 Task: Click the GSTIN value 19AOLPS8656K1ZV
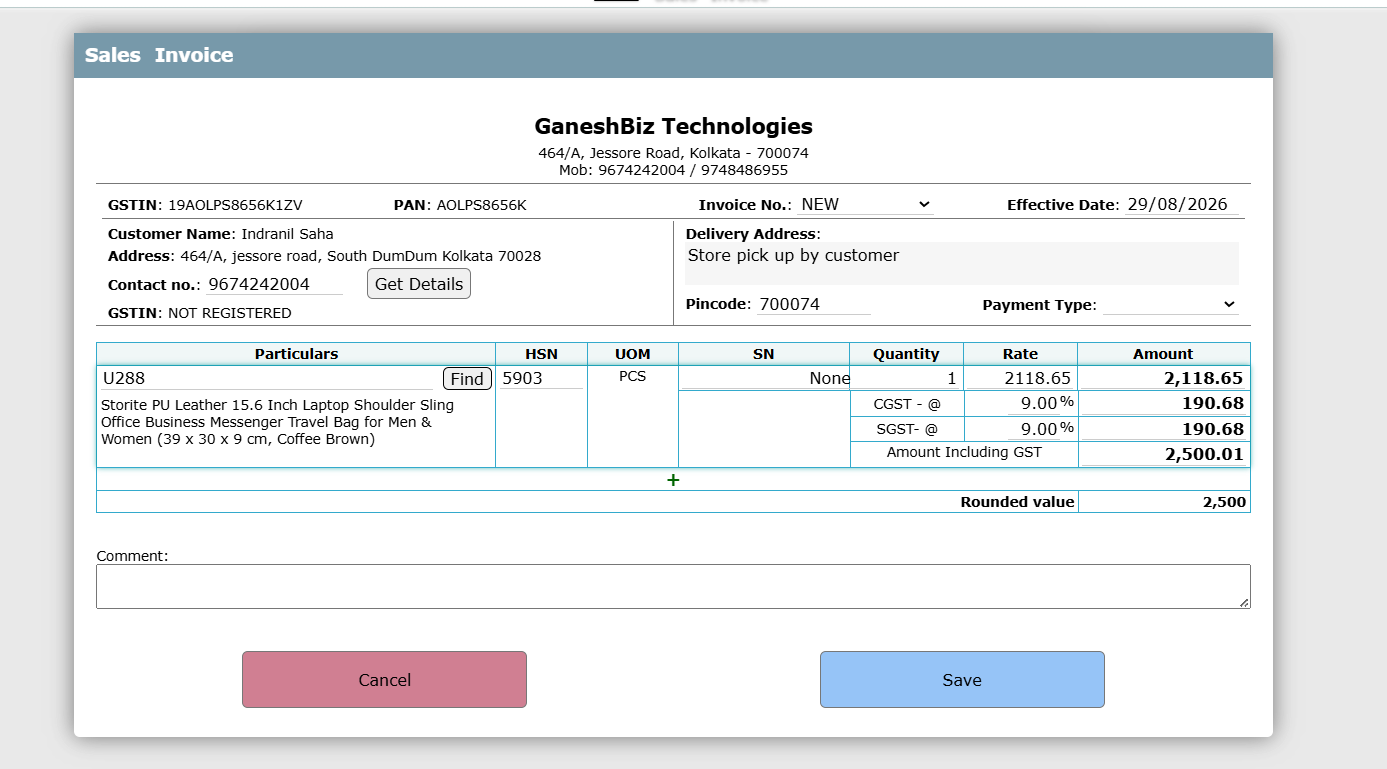pos(235,205)
